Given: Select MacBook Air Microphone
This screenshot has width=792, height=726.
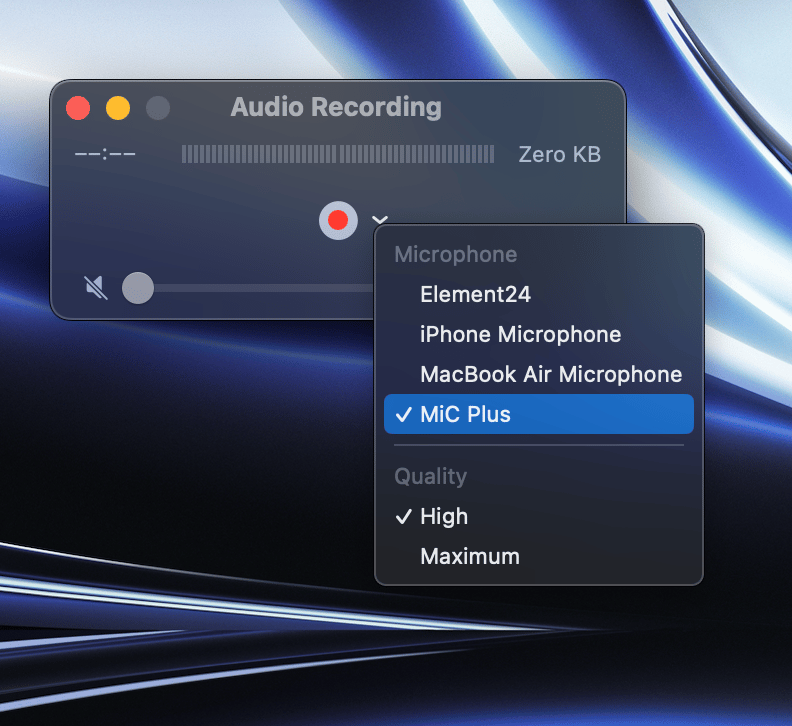Looking at the screenshot, I should click(538, 374).
